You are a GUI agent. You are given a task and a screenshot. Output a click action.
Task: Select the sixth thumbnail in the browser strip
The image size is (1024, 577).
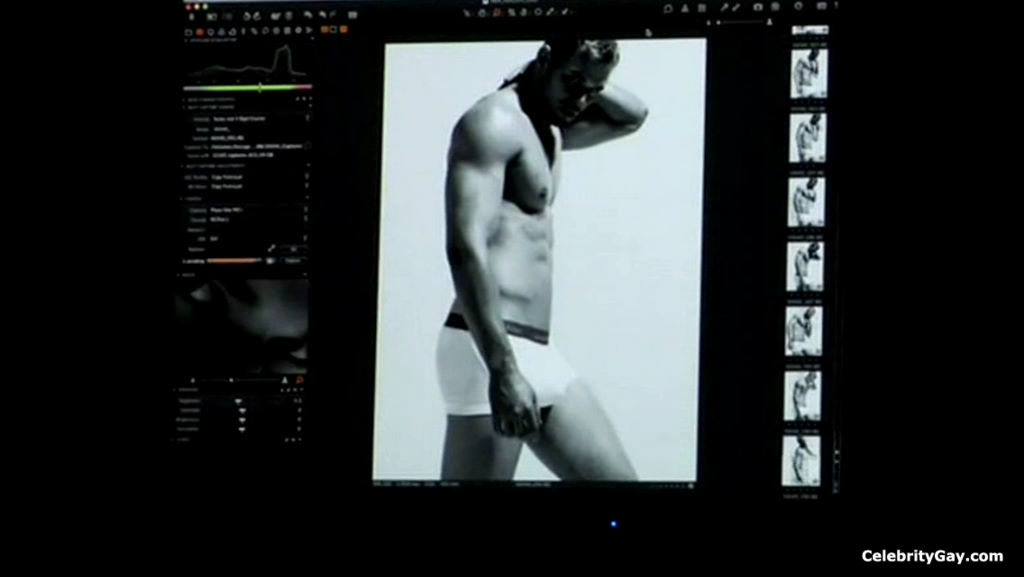click(x=803, y=396)
